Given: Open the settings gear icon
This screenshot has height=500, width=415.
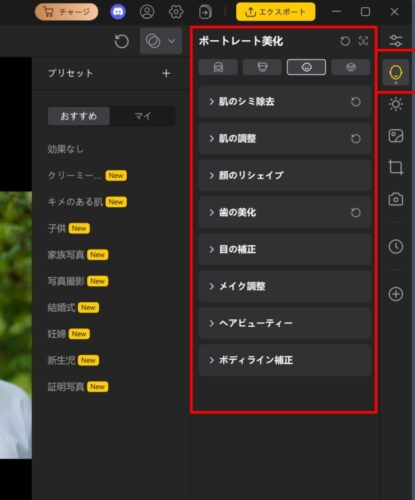Looking at the screenshot, I should click(x=176, y=12).
